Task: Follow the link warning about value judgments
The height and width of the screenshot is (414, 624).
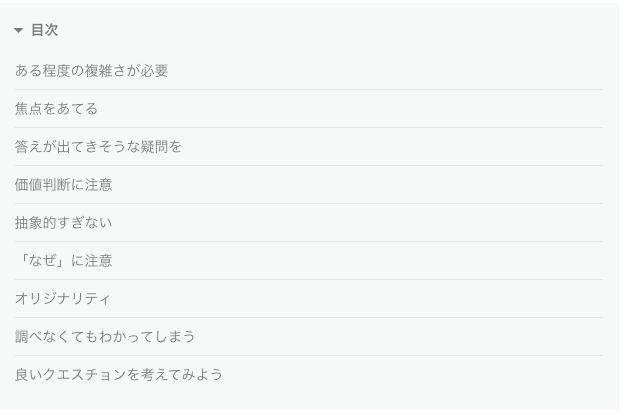Action: [x=64, y=185]
